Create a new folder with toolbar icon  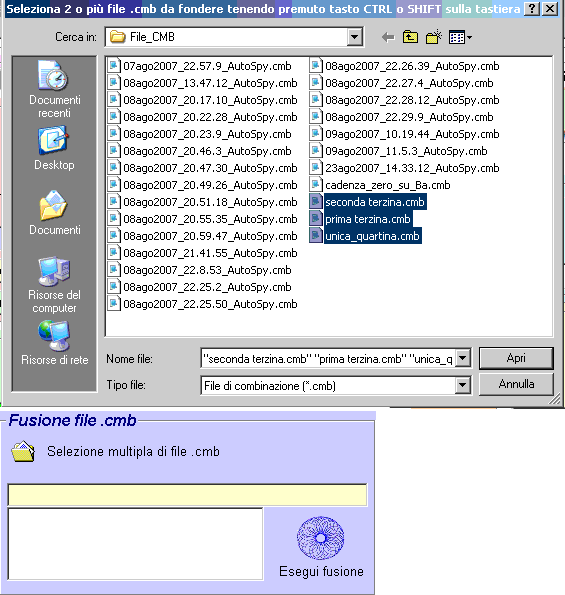[x=434, y=37]
